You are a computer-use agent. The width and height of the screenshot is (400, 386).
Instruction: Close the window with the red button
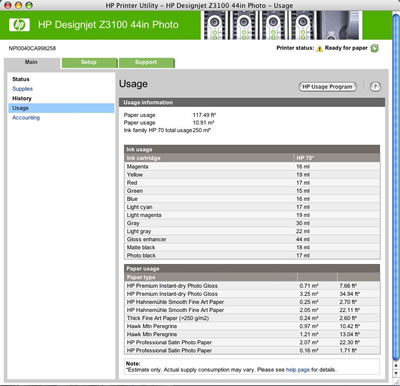tap(8, 5)
